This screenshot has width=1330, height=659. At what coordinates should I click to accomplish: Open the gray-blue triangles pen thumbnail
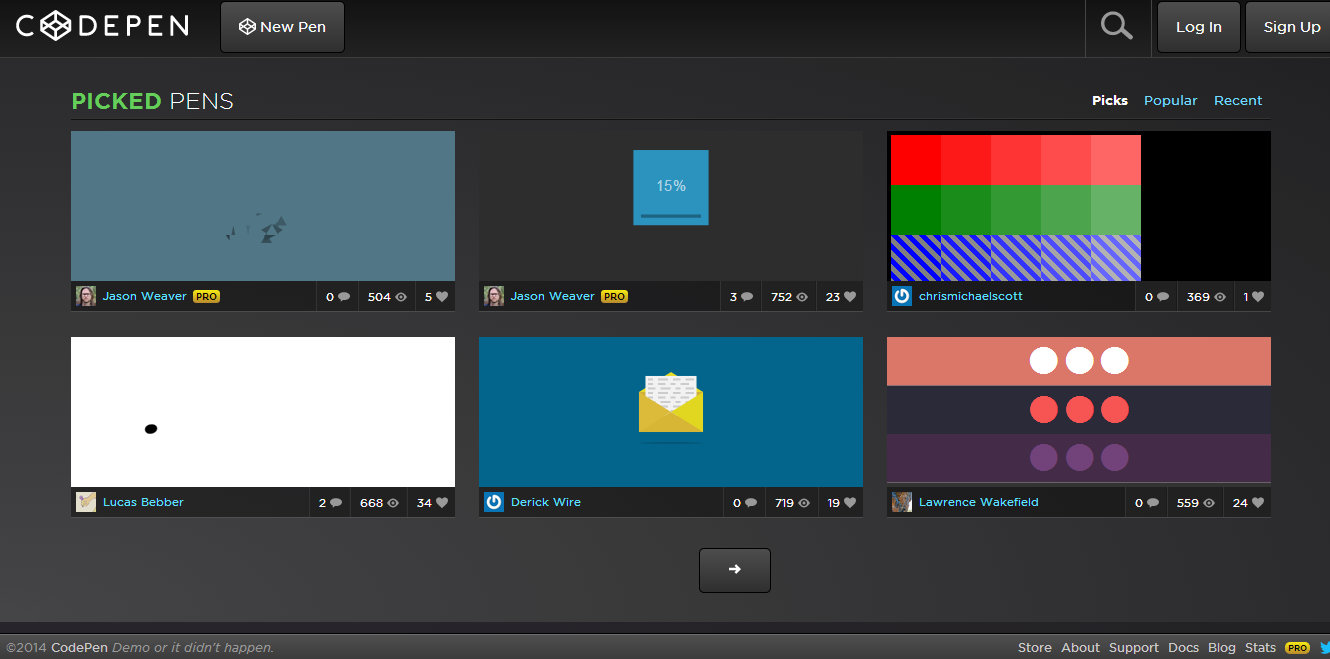click(x=263, y=206)
